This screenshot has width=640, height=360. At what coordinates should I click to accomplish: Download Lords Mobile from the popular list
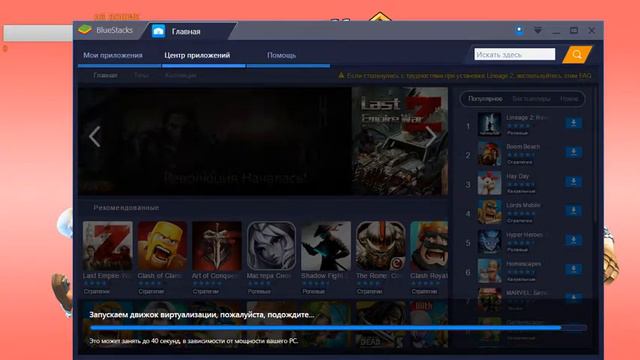tap(573, 211)
